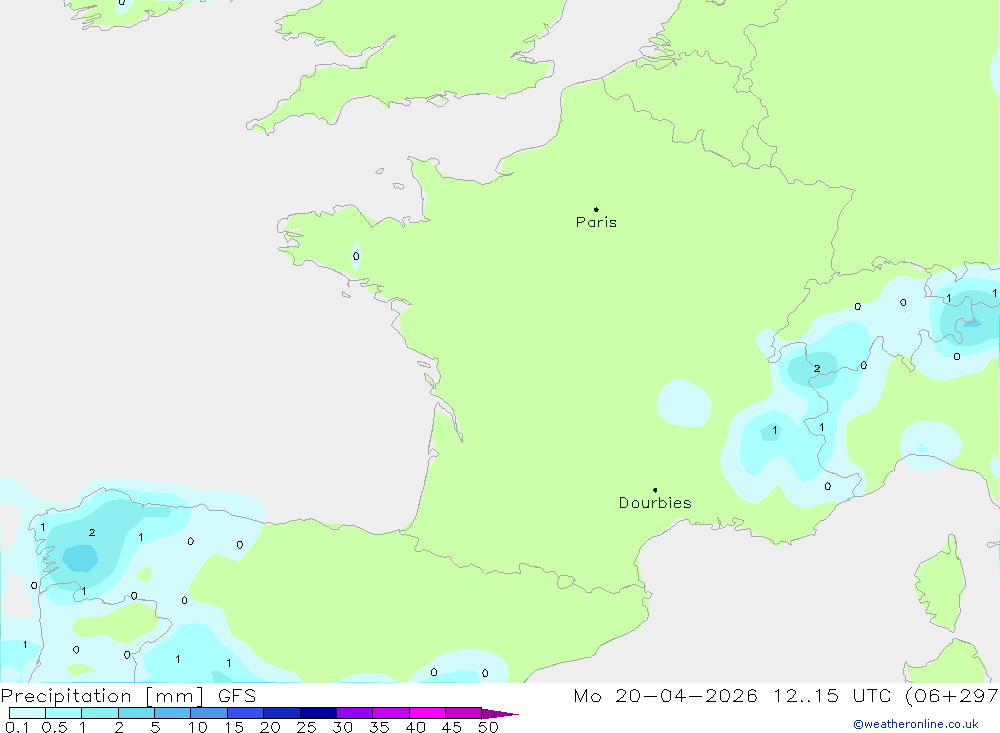Click the '2' precipitation value near Geneva
The height and width of the screenshot is (733, 1000).
point(817,369)
